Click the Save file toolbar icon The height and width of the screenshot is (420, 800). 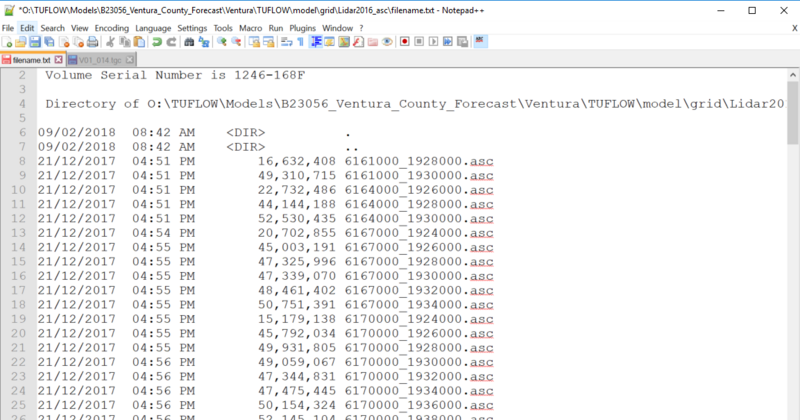[35, 43]
